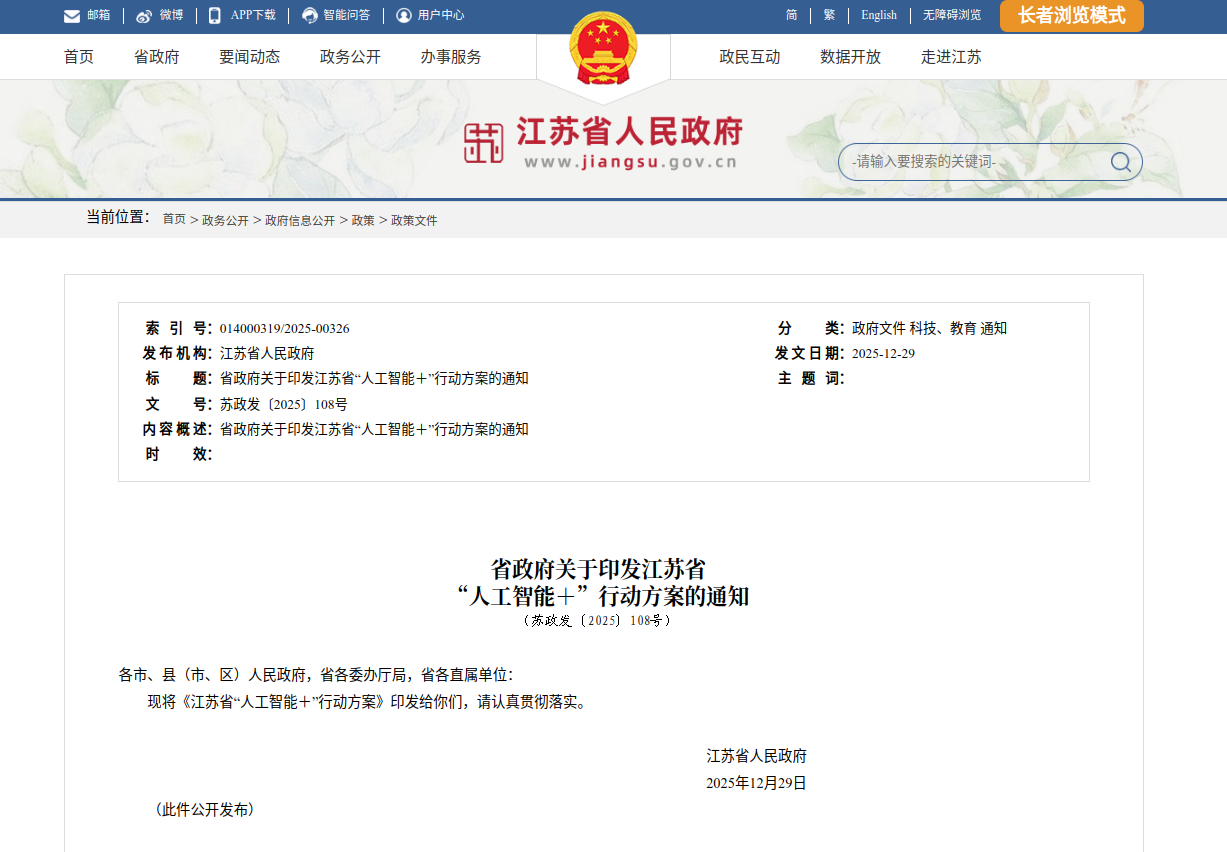This screenshot has height=852, width=1227.
Task: Open the Weibo icon in top bar
Action: (x=144, y=16)
